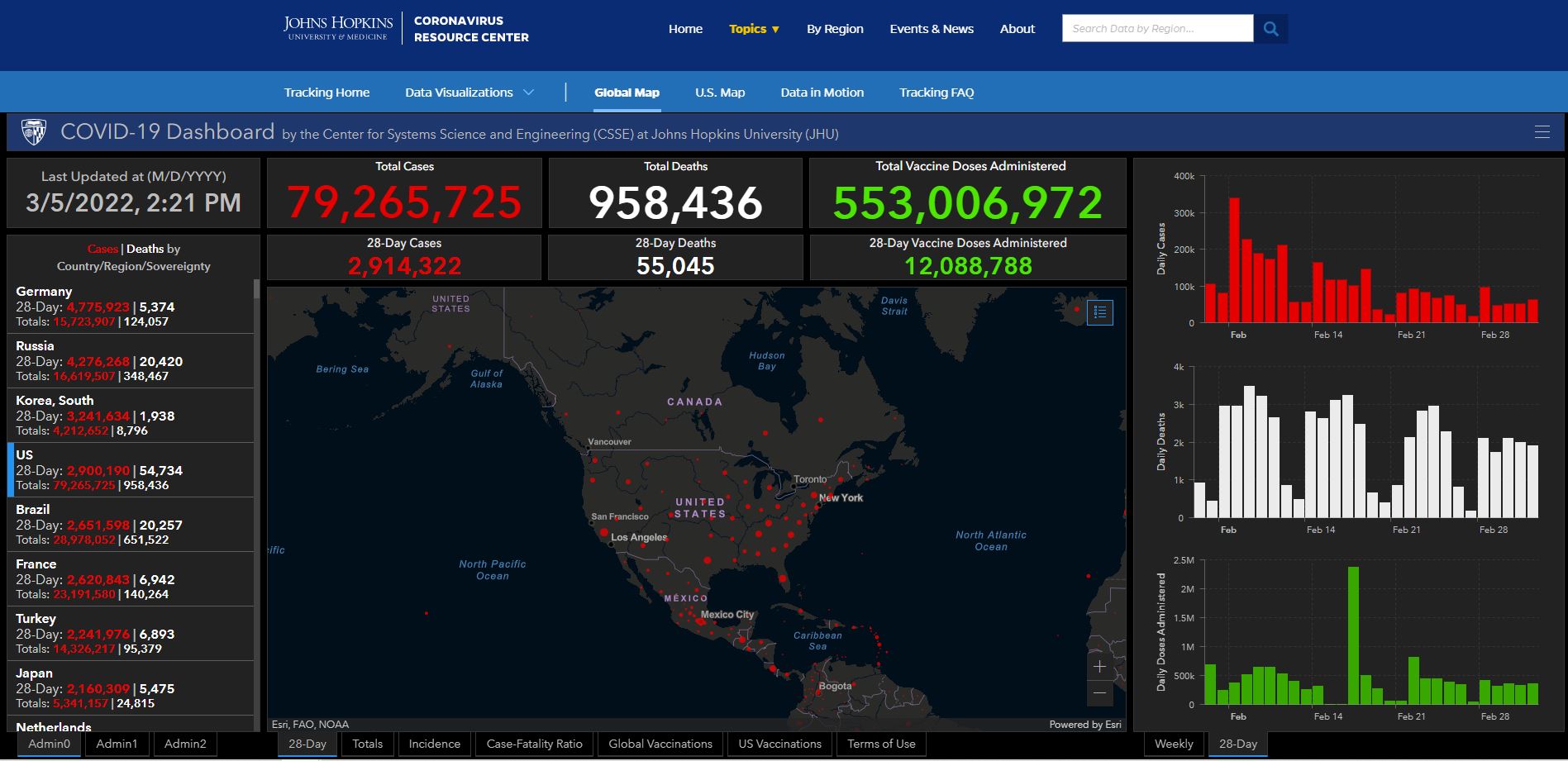This screenshot has width=1568, height=761.
Task: Click Coronavirus Resource Center title
Action: coord(471,29)
